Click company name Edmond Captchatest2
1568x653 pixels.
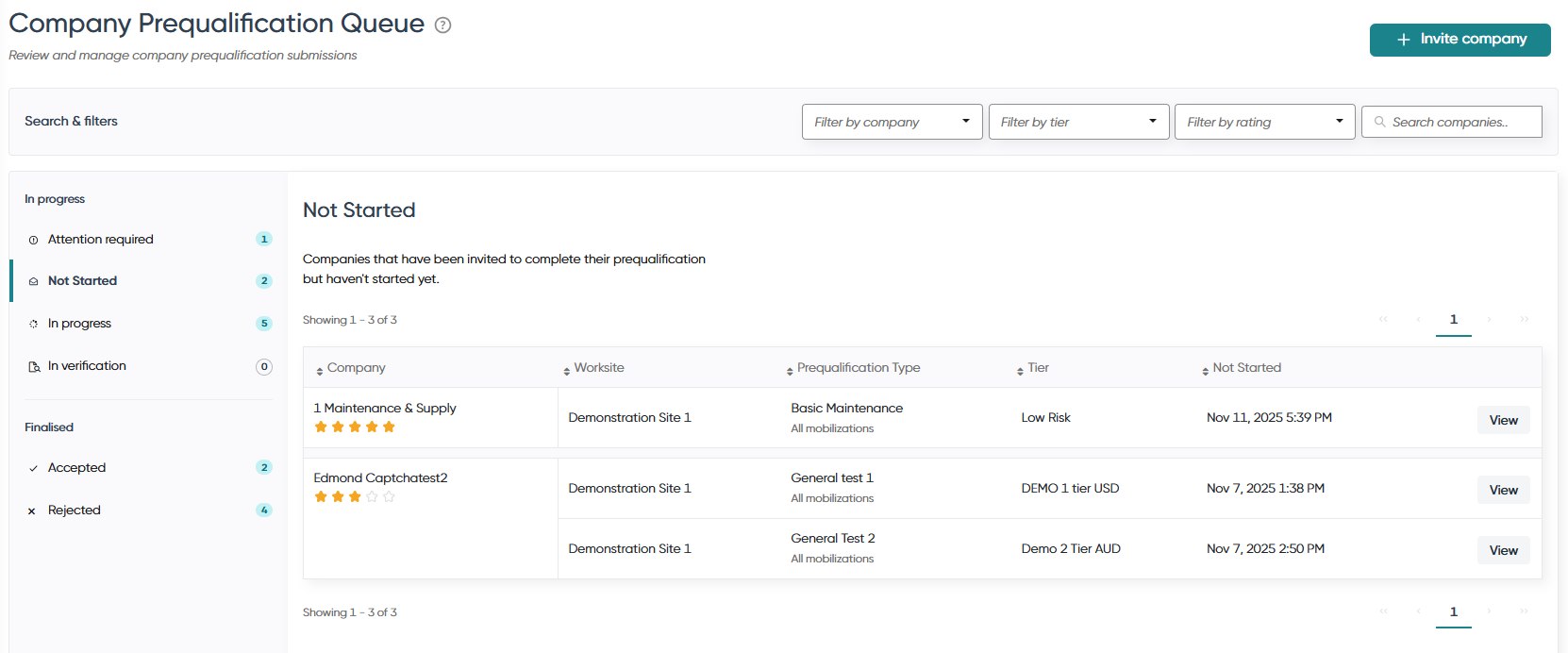coord(380,478)
